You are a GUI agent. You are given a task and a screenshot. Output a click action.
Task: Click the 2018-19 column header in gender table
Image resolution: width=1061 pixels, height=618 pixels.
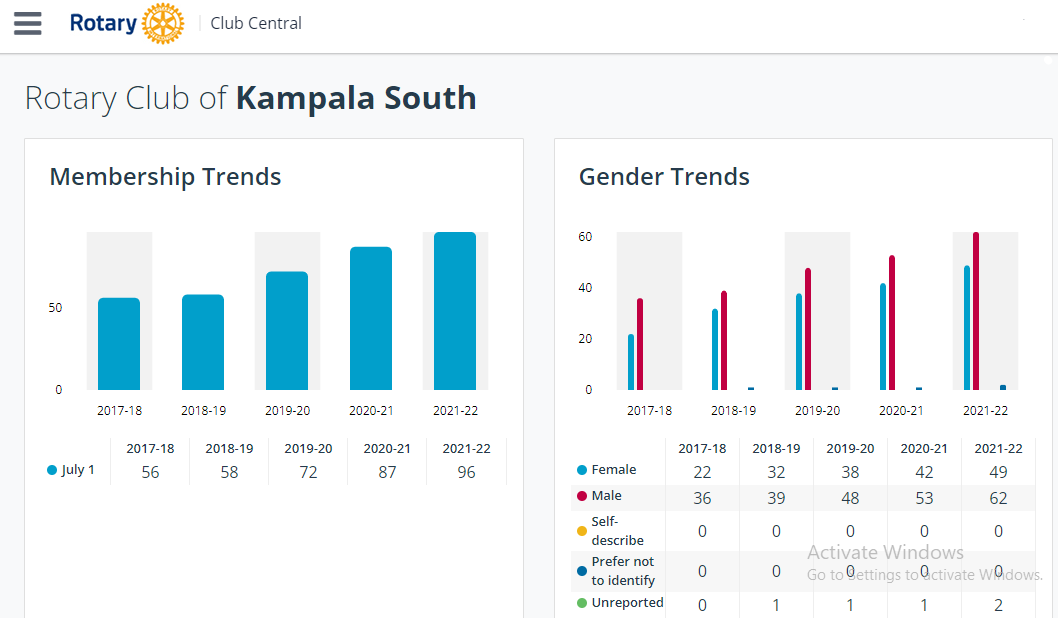pyautogui.click(x=776, y=449)
